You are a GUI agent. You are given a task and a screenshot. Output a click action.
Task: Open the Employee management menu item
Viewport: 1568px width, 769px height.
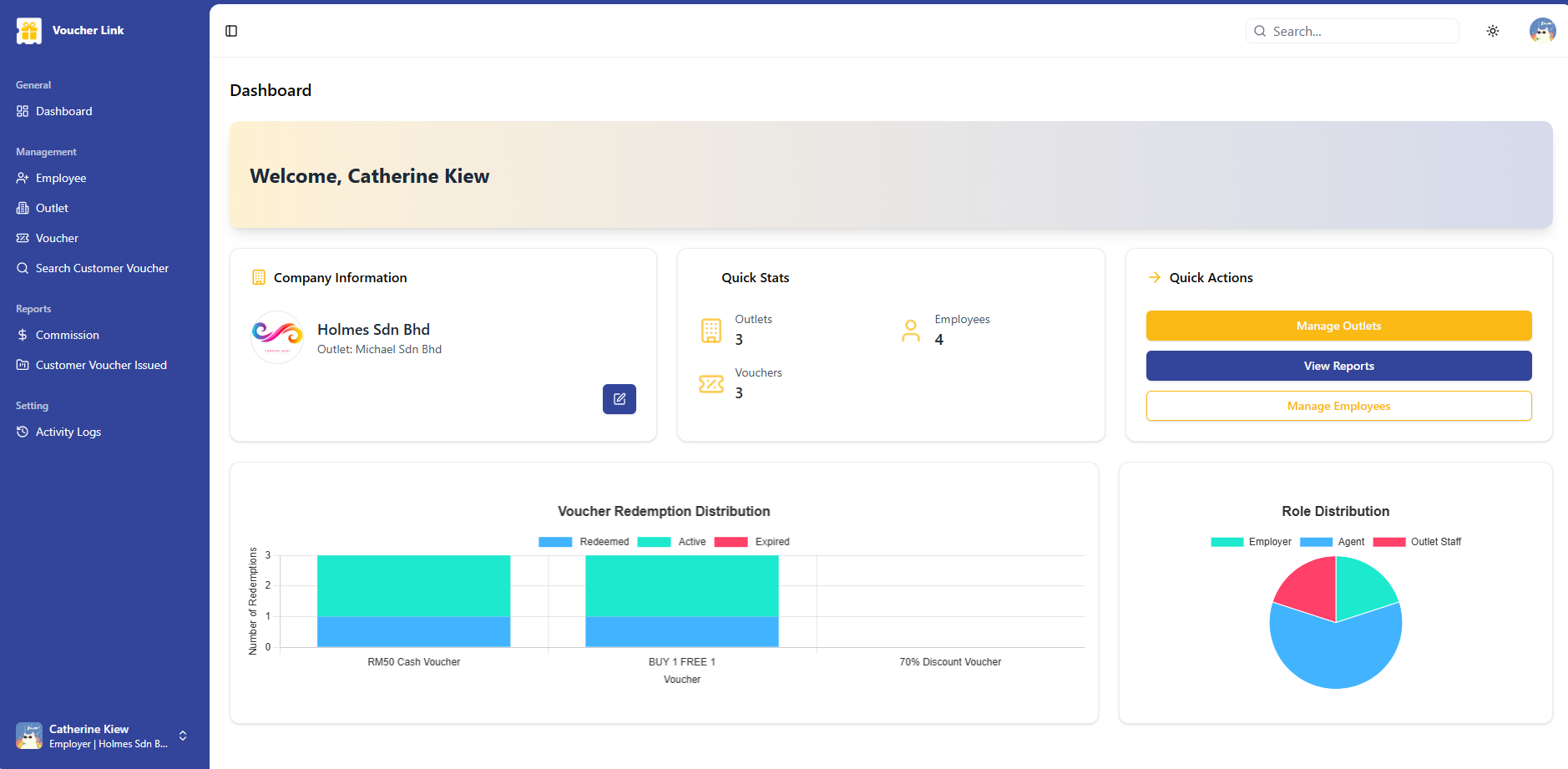61,178
